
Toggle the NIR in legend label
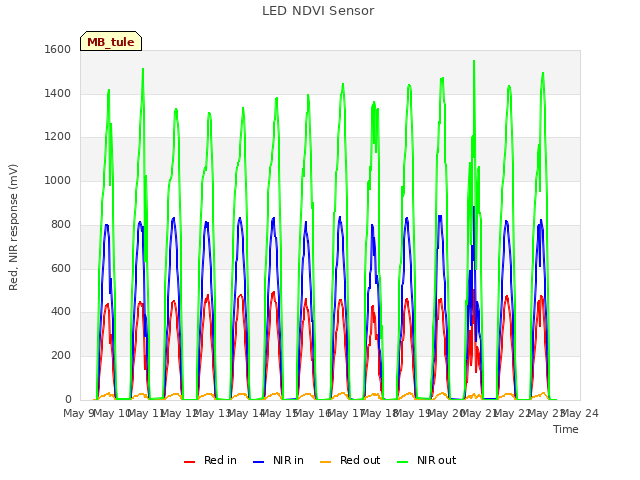tap(288, 460)
